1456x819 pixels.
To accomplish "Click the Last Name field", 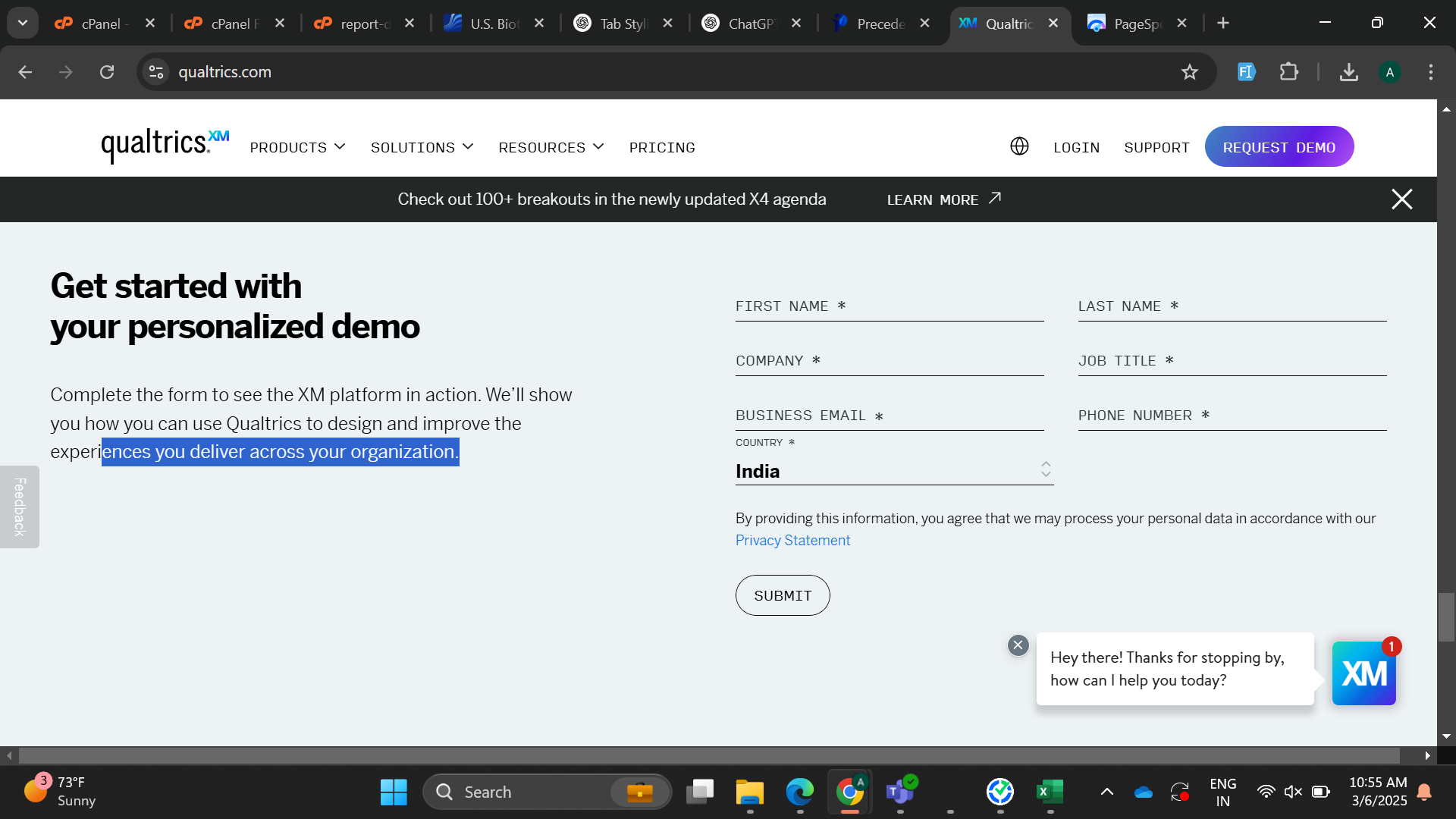I will 1232,306.
